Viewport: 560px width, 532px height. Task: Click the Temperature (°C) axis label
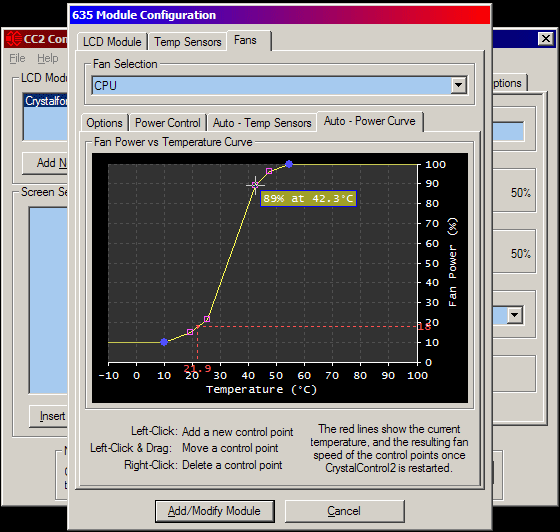(261, 389)
